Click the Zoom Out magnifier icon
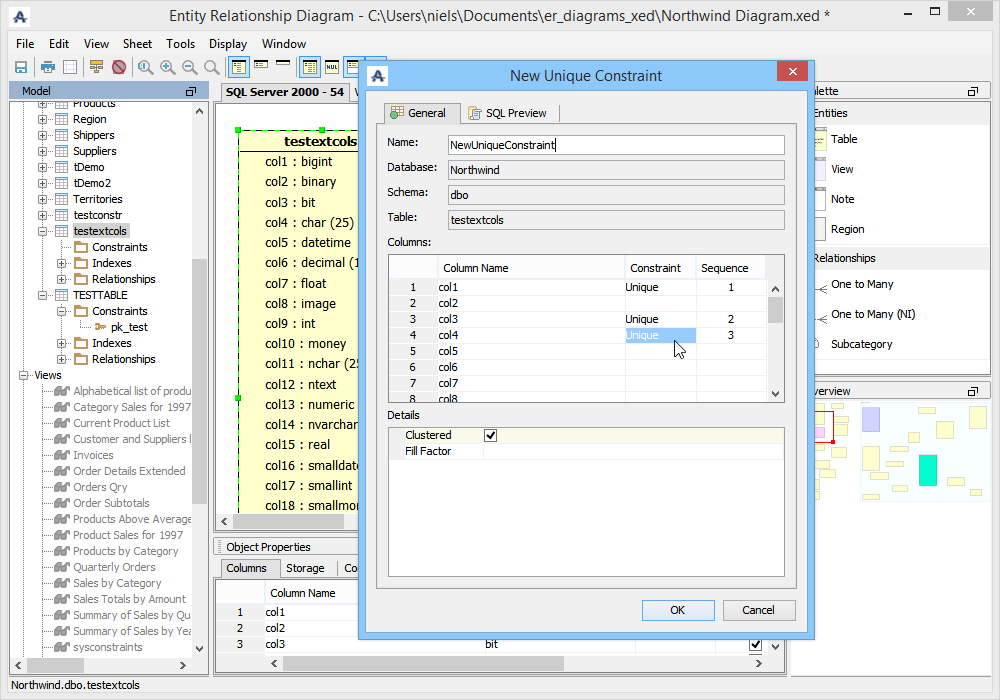This screenshot has height=700, width=1000. (x=189, y=67)
